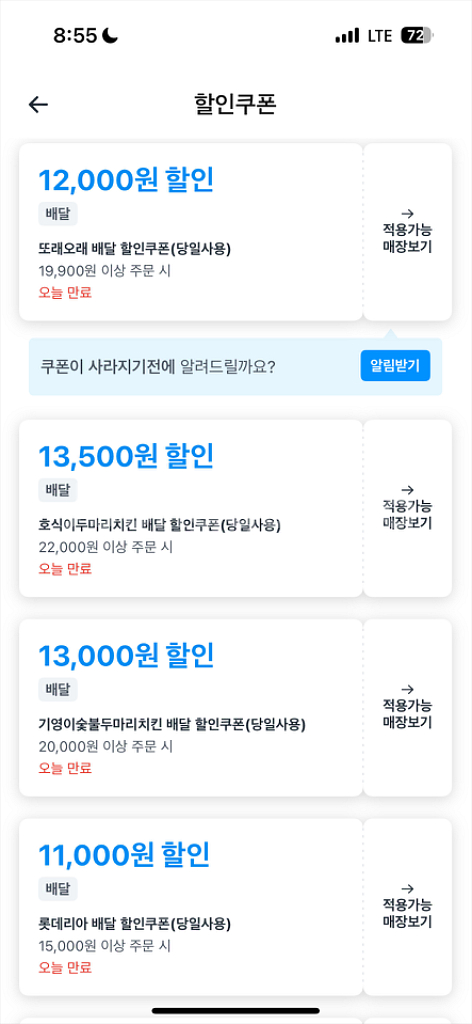Select the 12,000원 할인 coupon card
This screenshot has height=1024, width=472.
(191, 232)
